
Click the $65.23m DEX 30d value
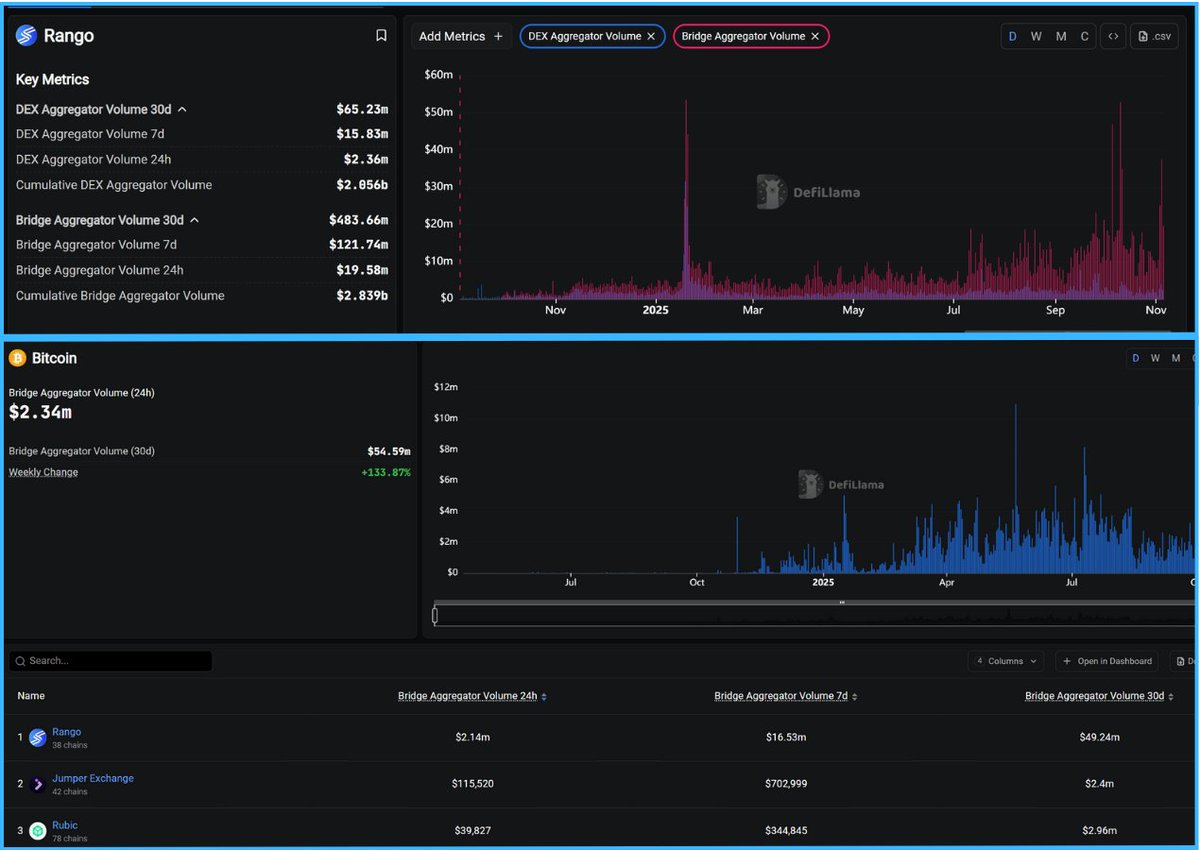click(362, 109)
